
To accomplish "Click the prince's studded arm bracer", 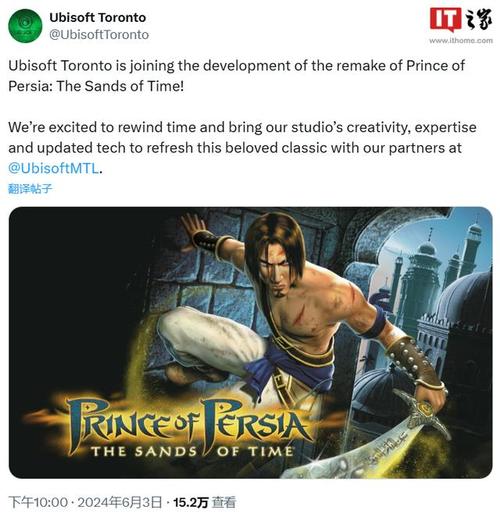I will (x=415, y=362).
